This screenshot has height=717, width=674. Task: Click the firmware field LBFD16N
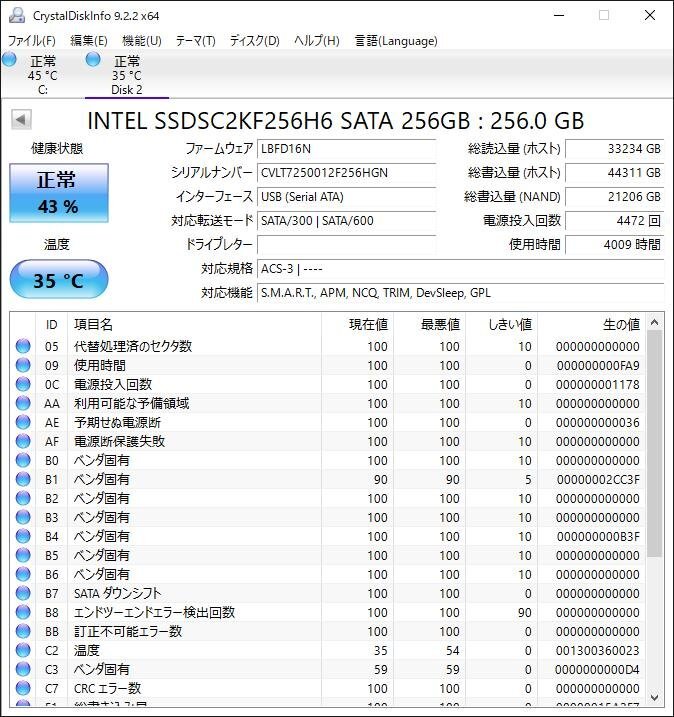[x=346, y=149]
